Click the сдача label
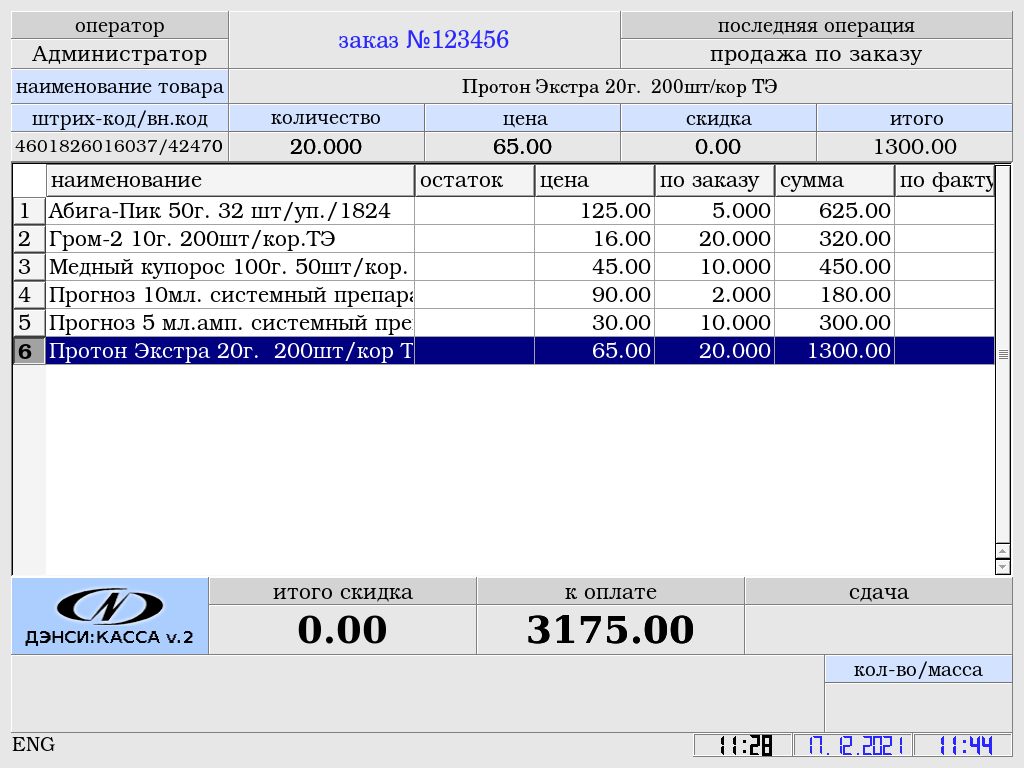 click(878, 592)
